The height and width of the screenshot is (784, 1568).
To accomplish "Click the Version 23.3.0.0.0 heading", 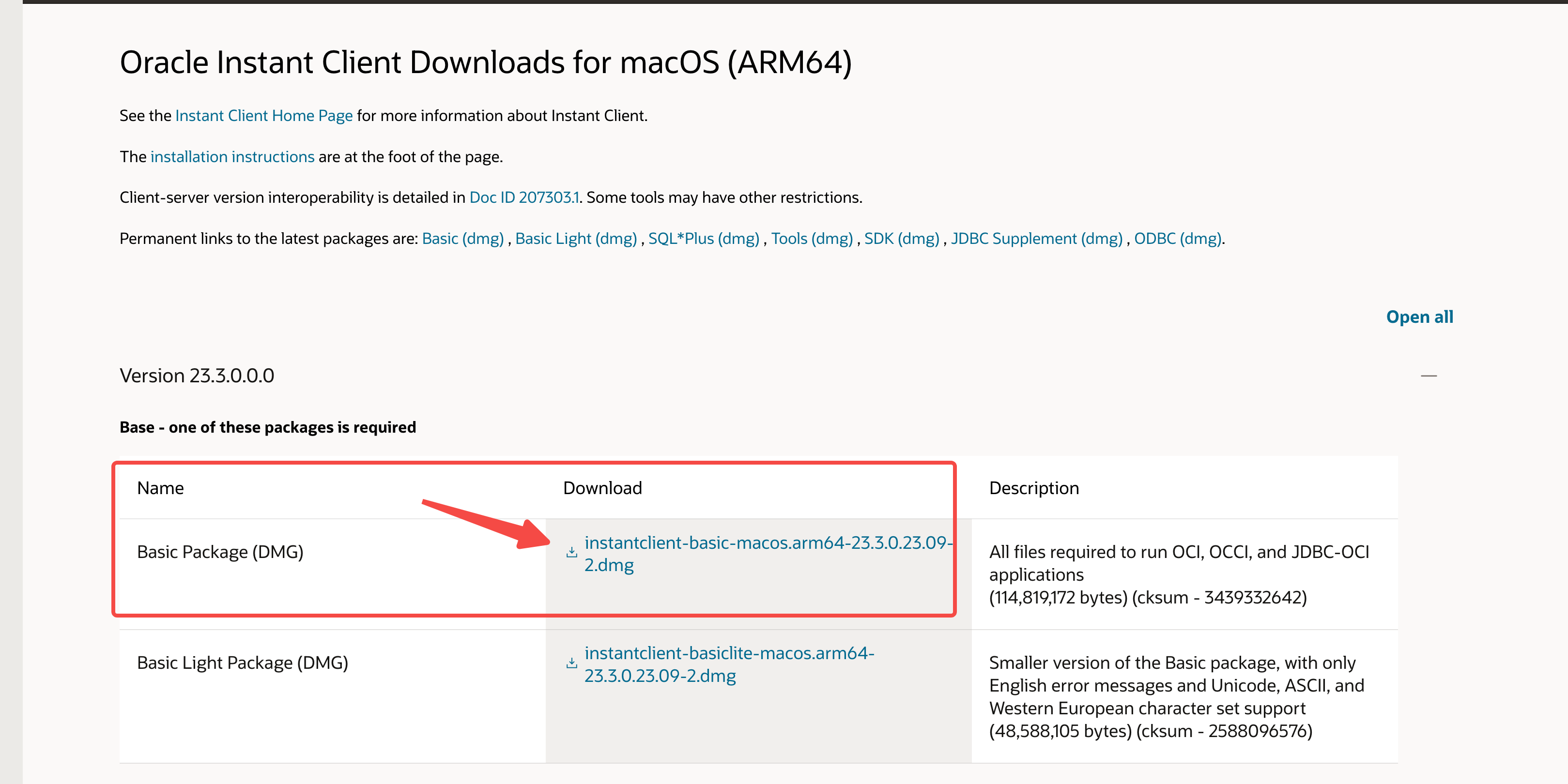I will 197,376.
